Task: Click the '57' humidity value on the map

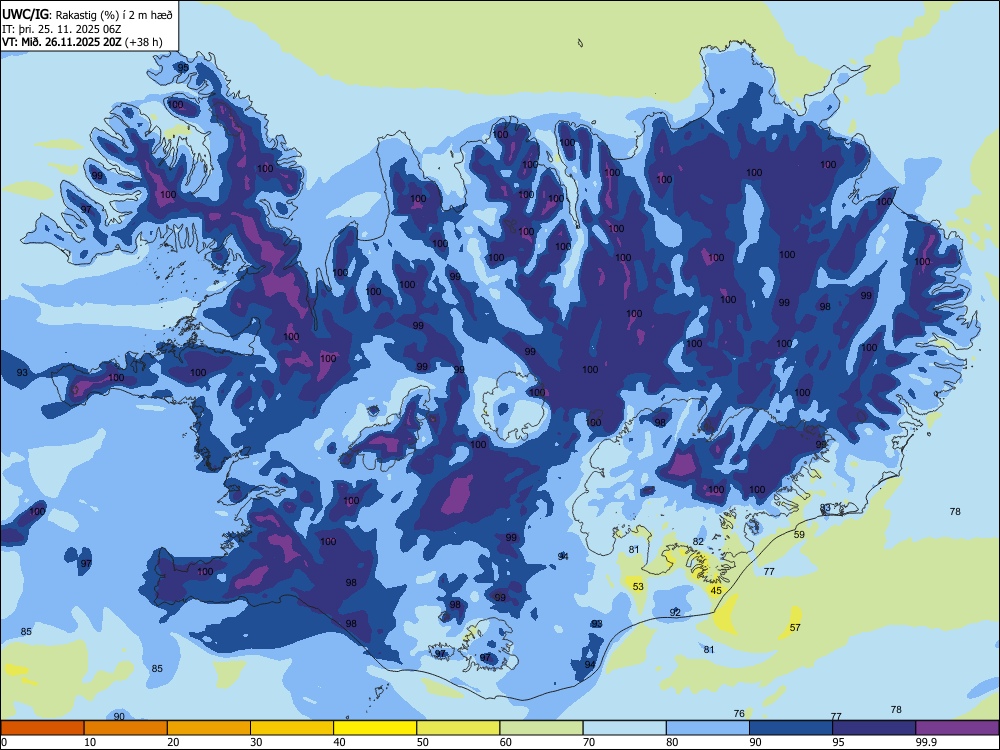Action: click(x=795, y=628)
